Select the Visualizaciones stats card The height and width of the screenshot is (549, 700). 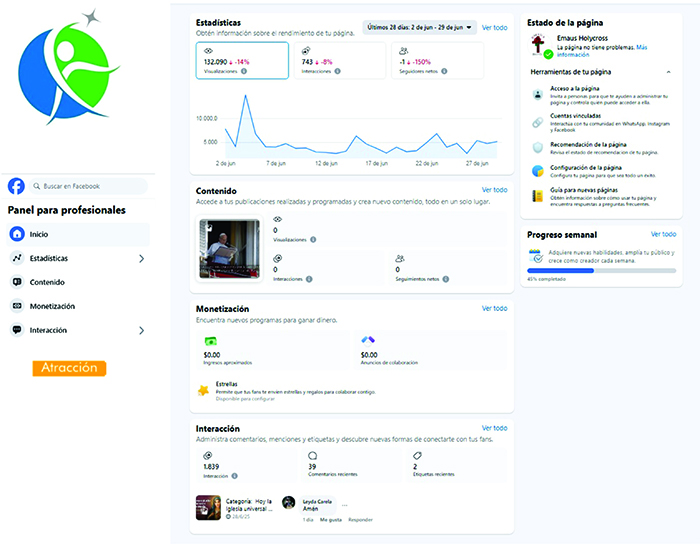pos(241,61)
